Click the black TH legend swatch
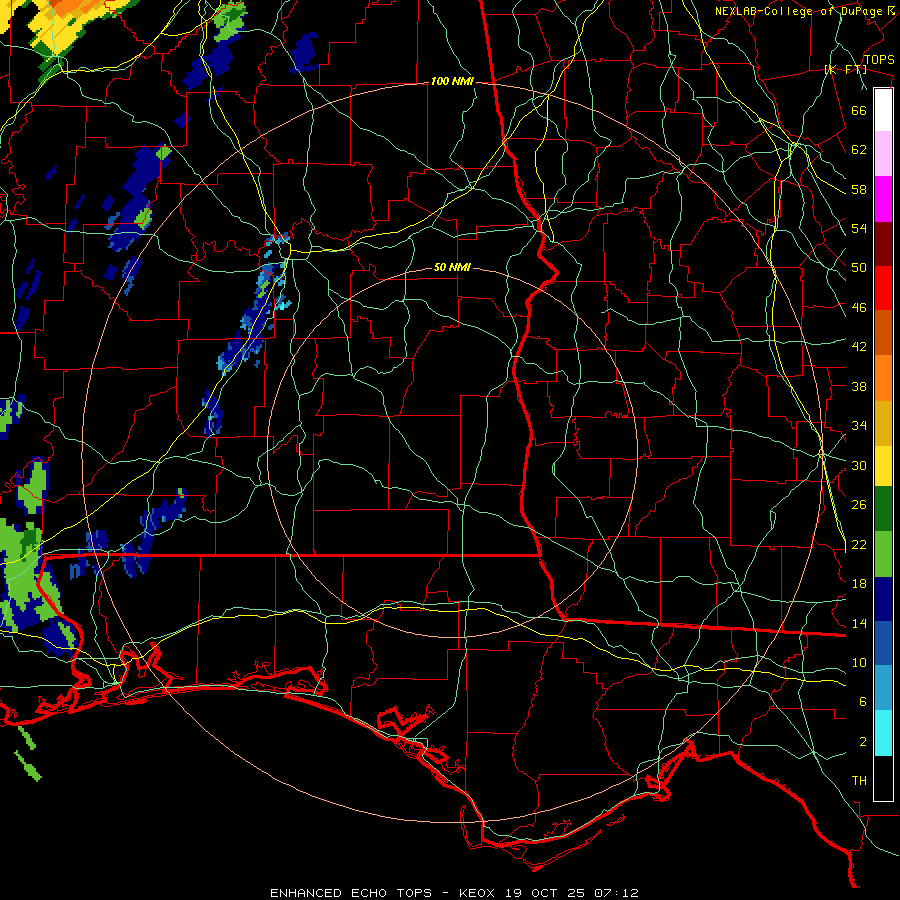 tap(883, 778)
